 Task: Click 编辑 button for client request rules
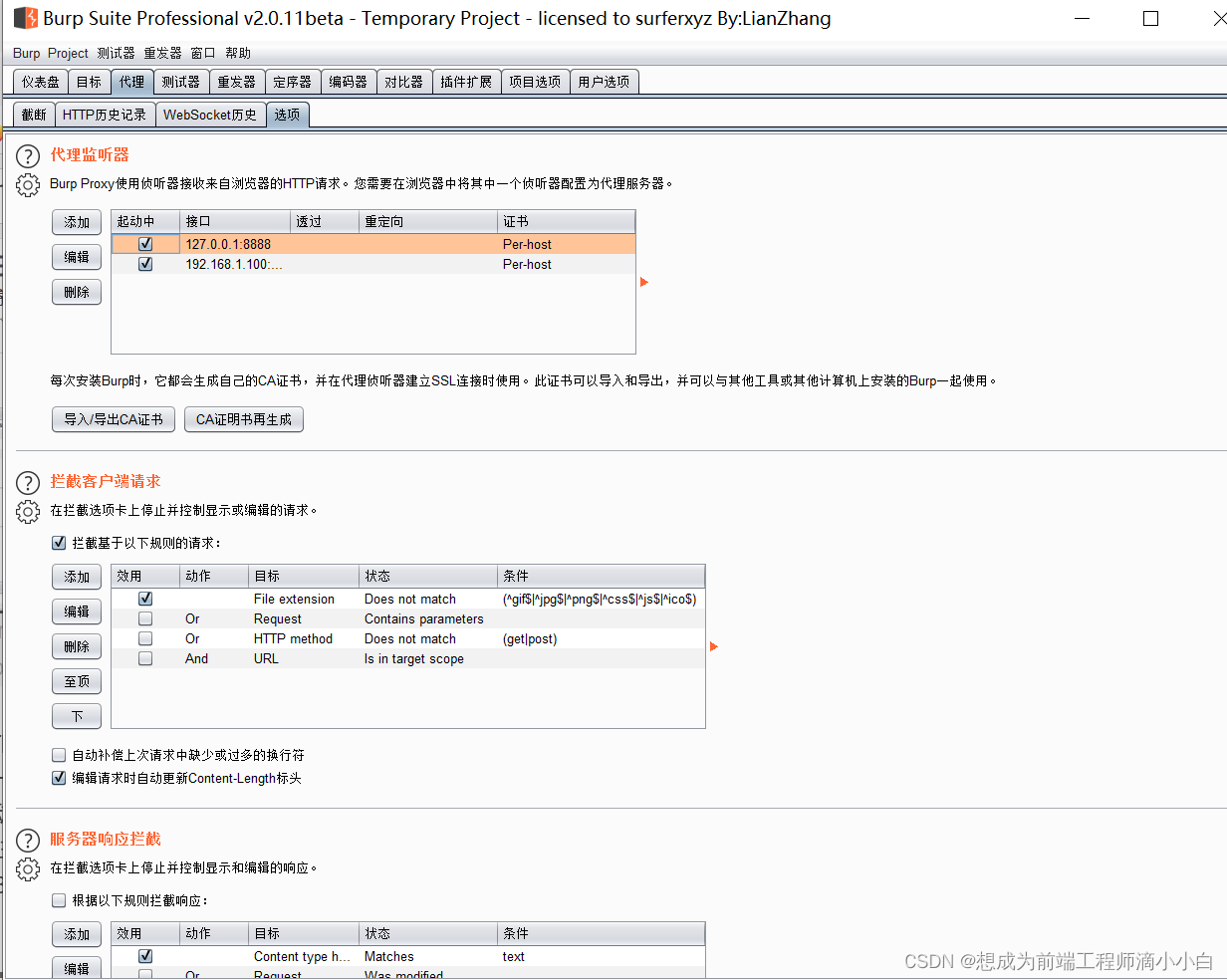[77, 612]
